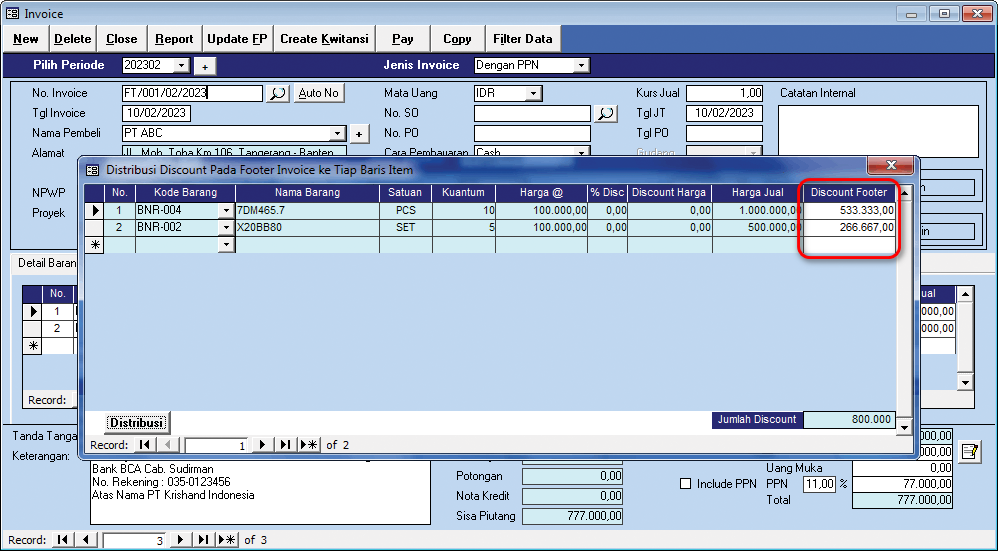Open Filter Data from the toolbar
998x551 pixels.
click(x=522, y=39)
